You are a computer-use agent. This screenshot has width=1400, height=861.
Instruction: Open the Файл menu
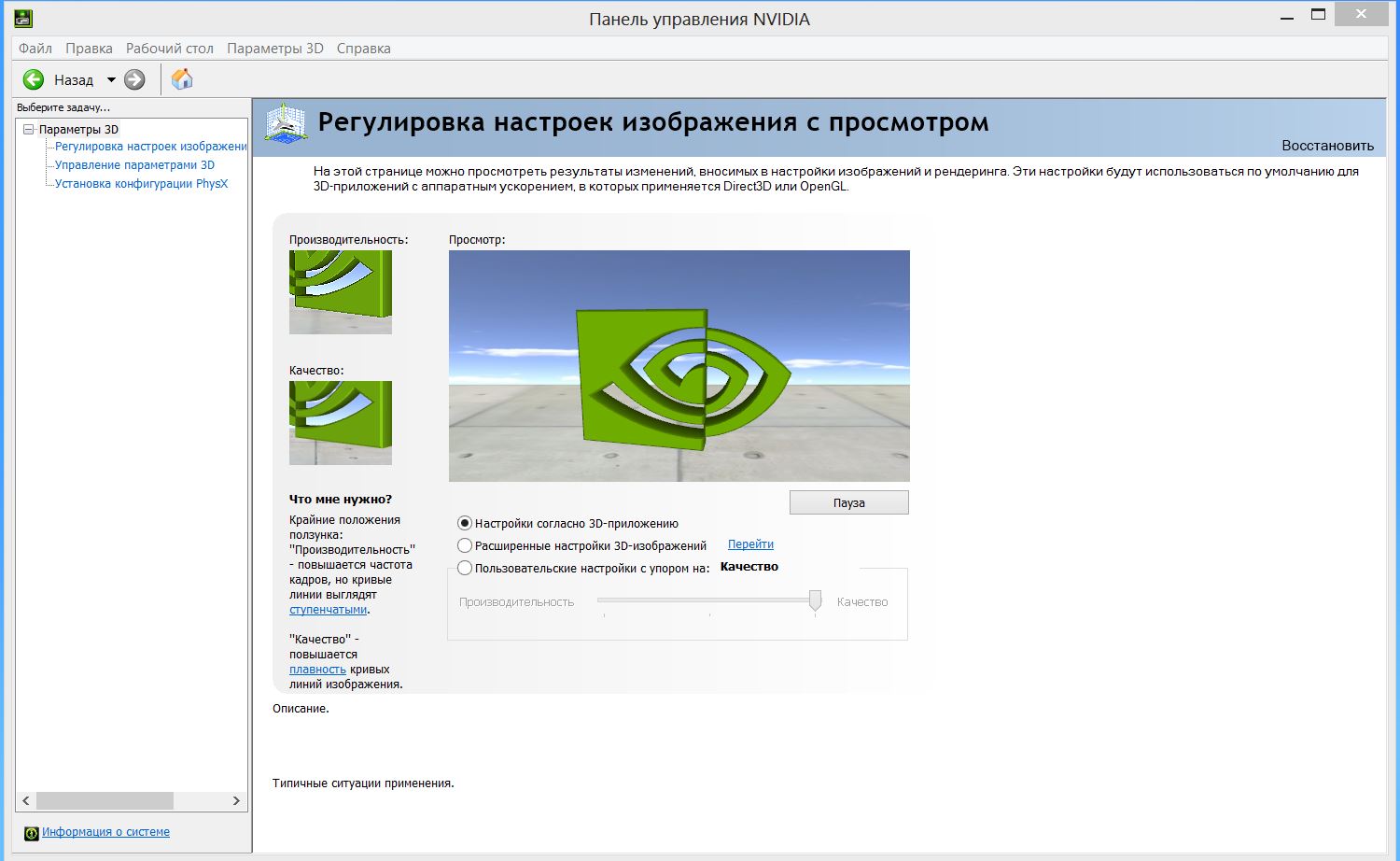[35, 49]
